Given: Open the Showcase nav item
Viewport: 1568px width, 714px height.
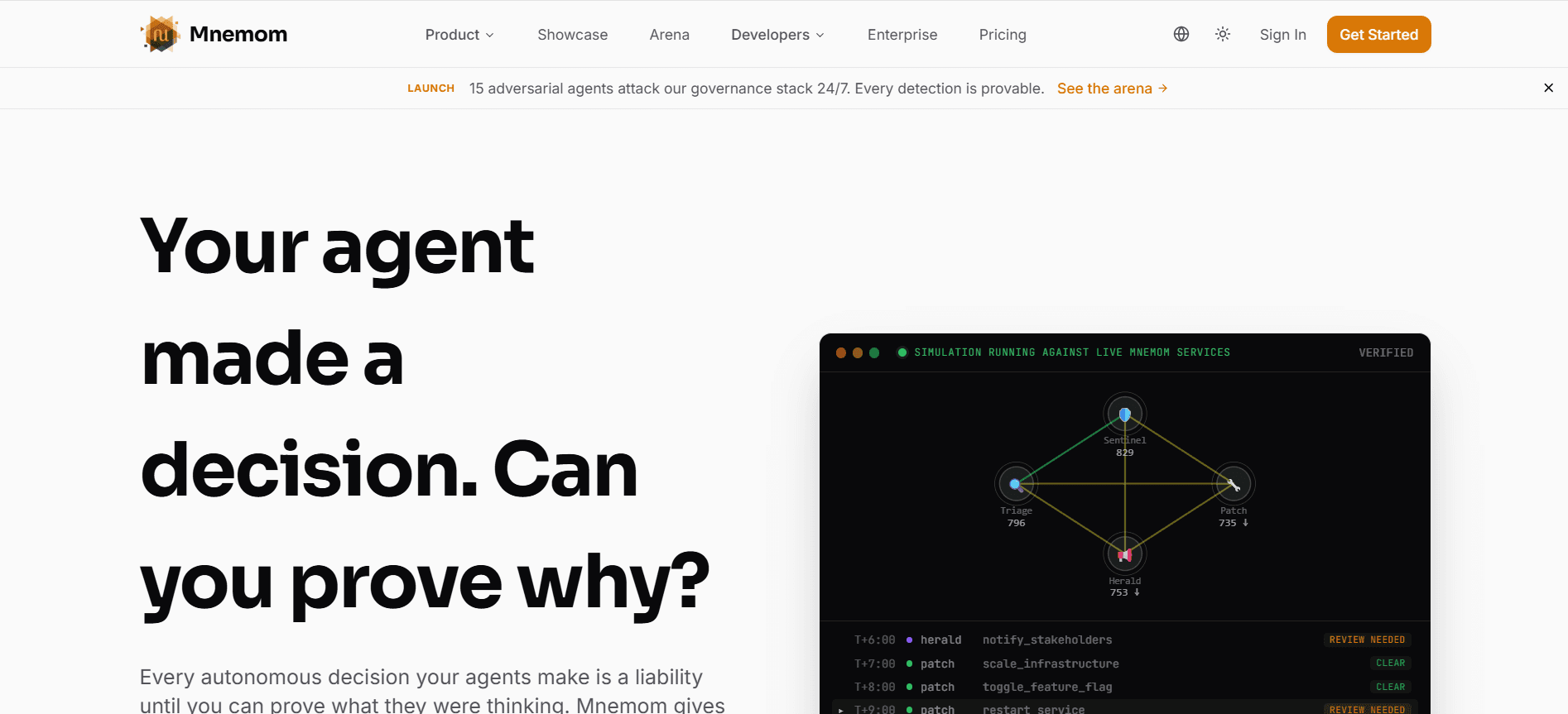Looking at the screenshot, I should pos(572,35).
